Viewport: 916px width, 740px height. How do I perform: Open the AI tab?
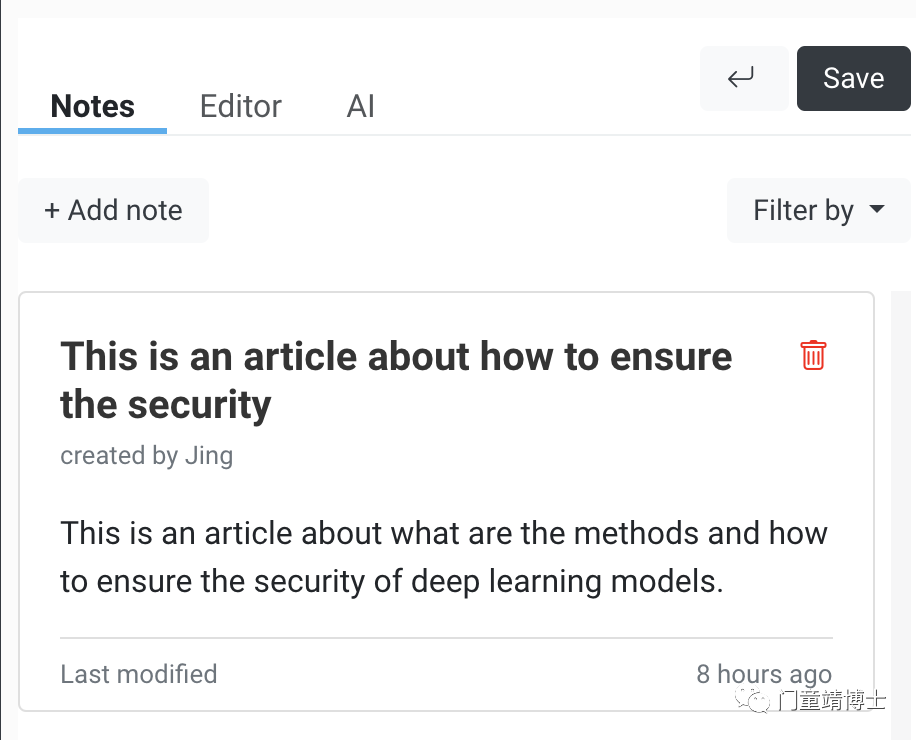pos(360,106)
